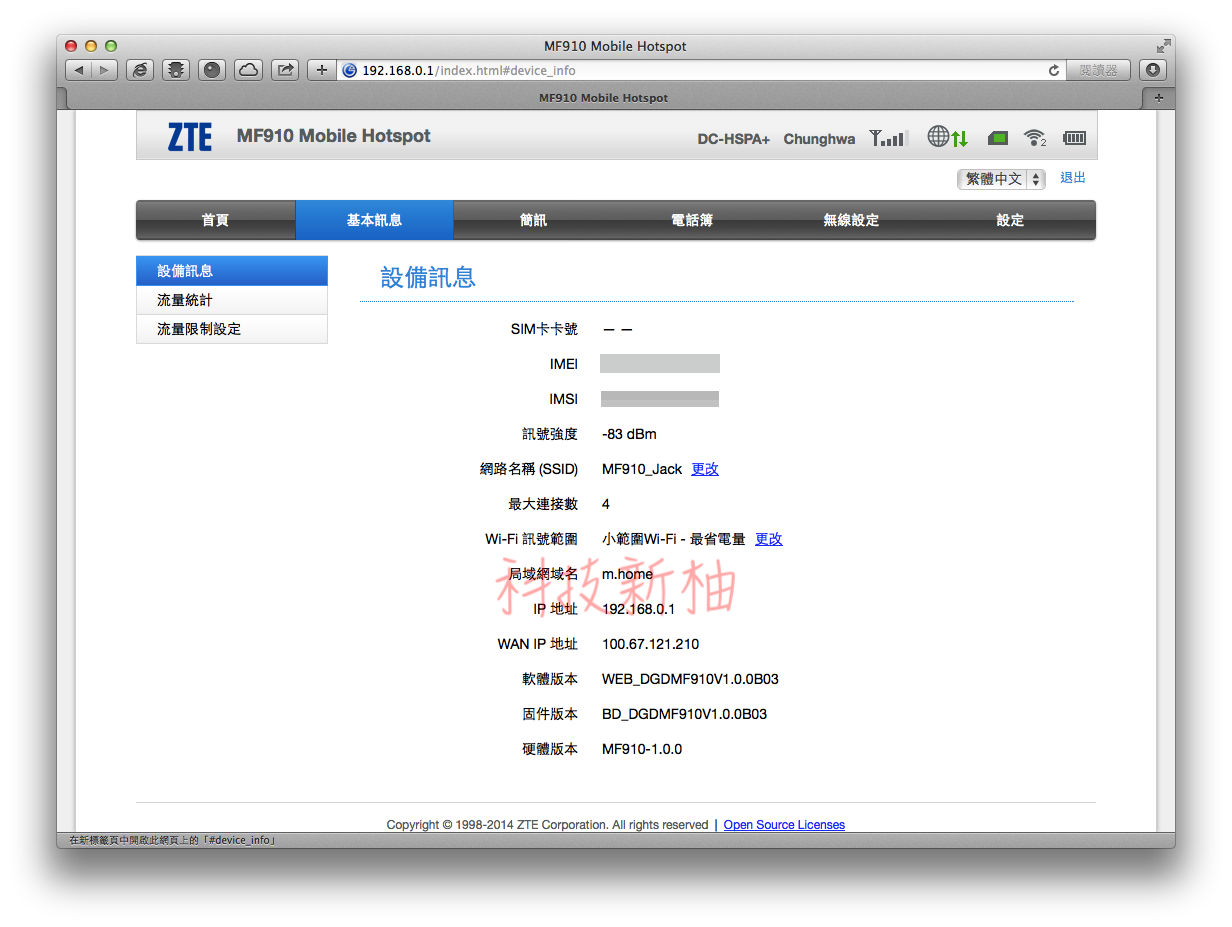The image size is (1232, 927).
Task: Select the 基本訊息 navigation tab
Action: coord(374,220)
